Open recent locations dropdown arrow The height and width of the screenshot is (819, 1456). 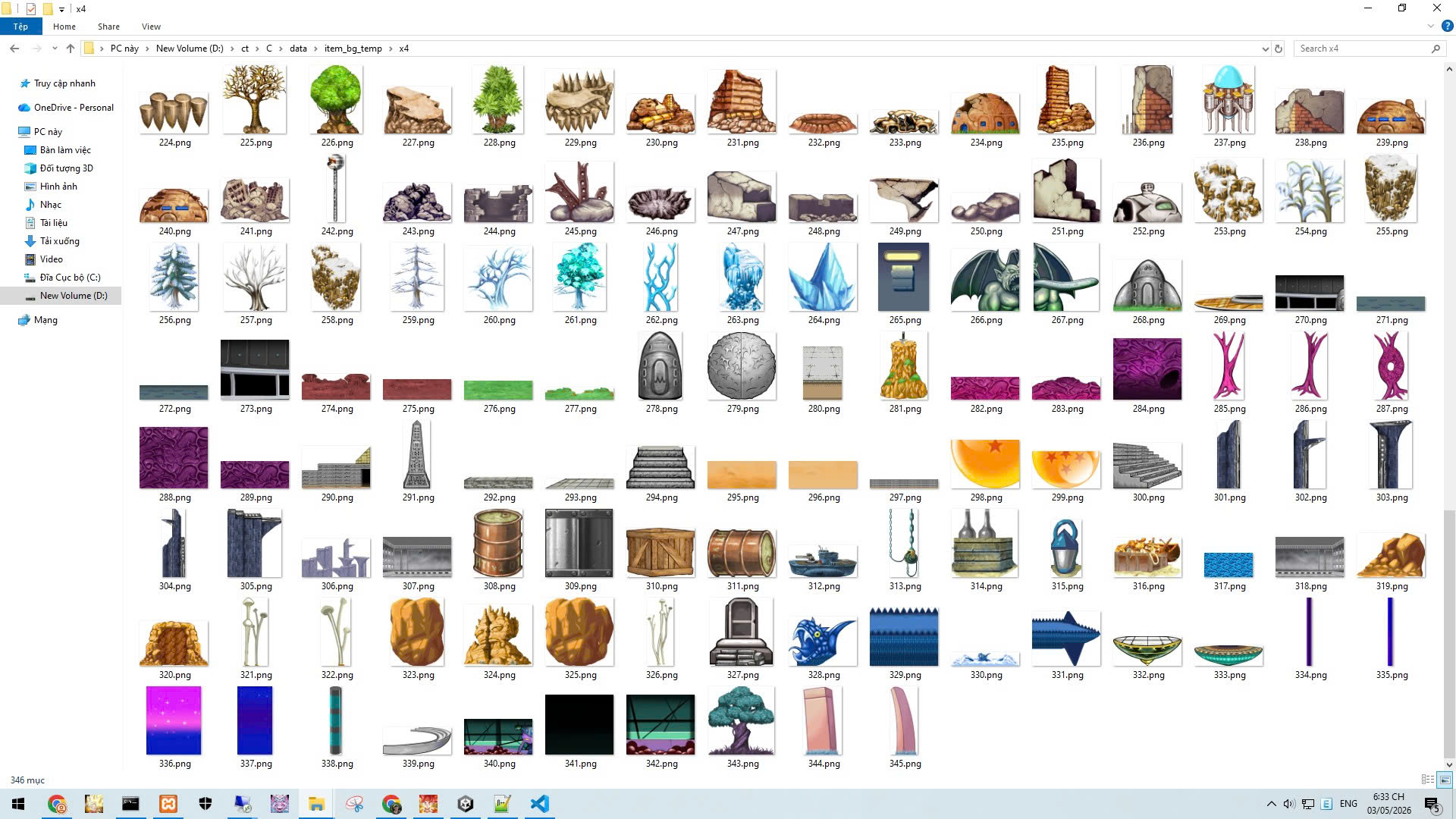(x=55, y=49)
